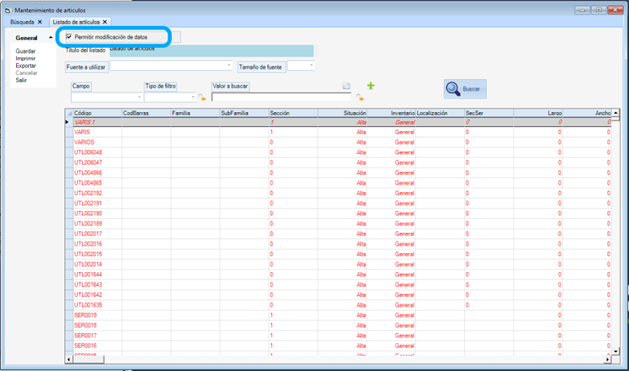The width and height of the screenshot is (629, 371).
Task: Select the VARIS 1 code cell
Action: coord(97,122)
